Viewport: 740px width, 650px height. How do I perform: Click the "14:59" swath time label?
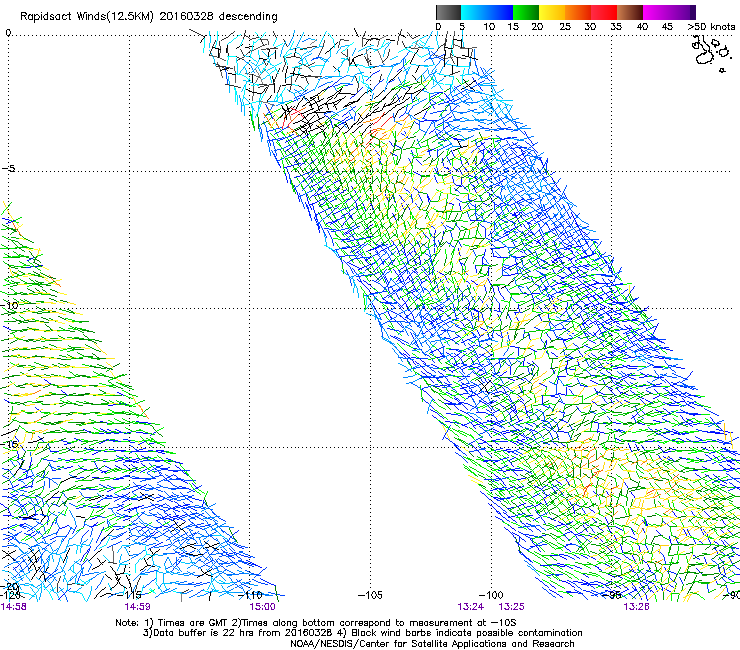tap(137, 607)
